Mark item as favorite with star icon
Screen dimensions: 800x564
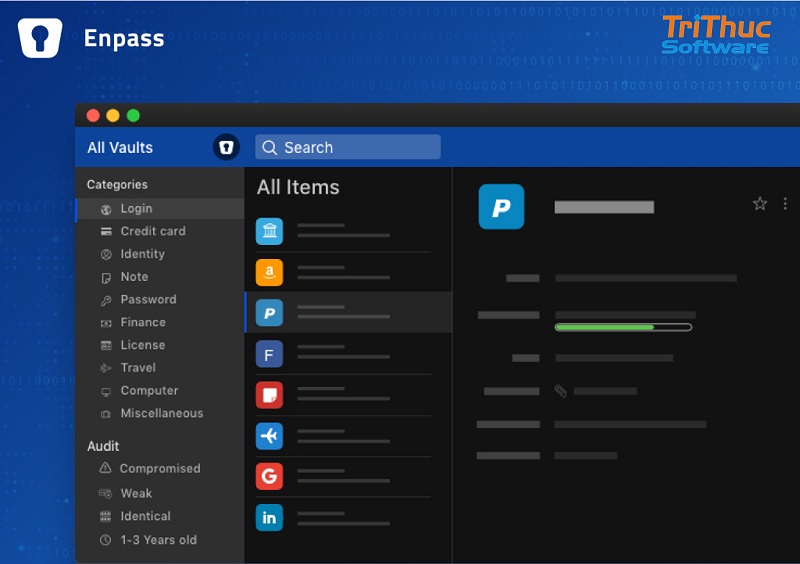[x=760, y=204]
